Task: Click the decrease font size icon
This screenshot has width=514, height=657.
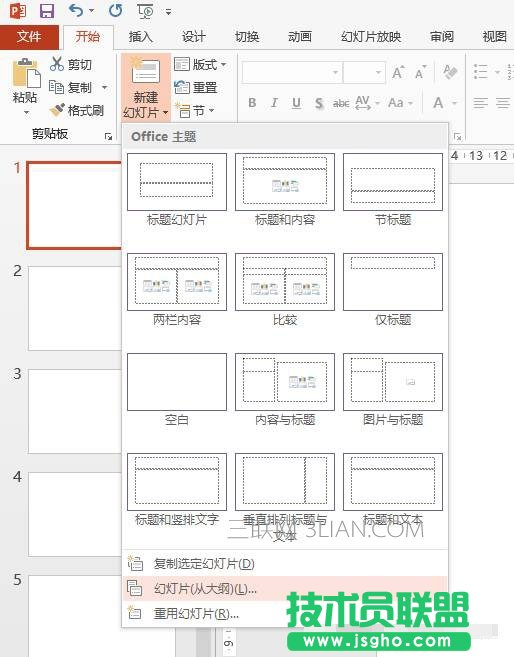Action: coord(420,72)
